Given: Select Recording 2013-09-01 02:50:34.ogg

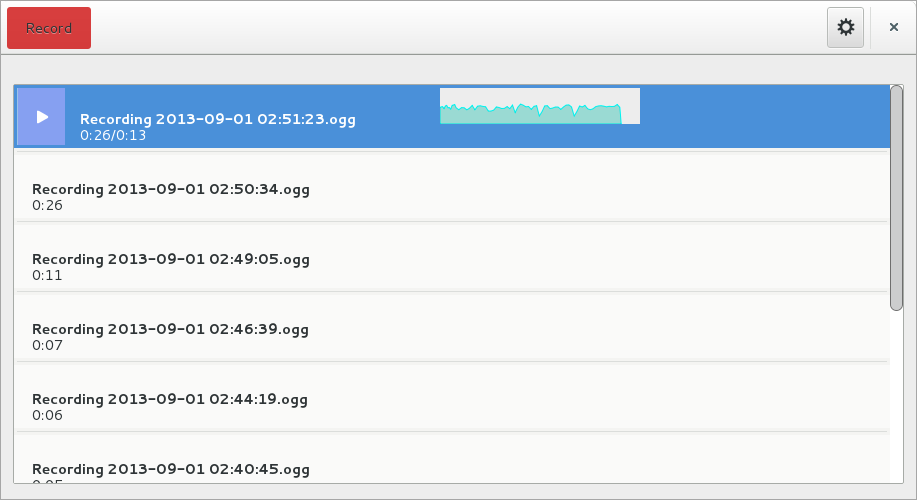Looking at the screenshot, I should click(x=451, y=188).
